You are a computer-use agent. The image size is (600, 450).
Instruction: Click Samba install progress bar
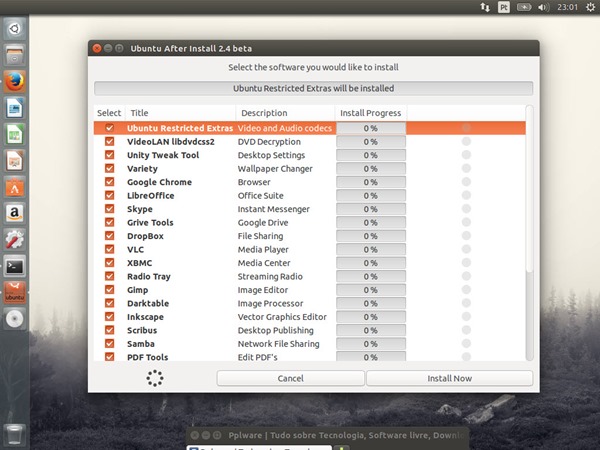pyautogui.click(x=371, y=344)
